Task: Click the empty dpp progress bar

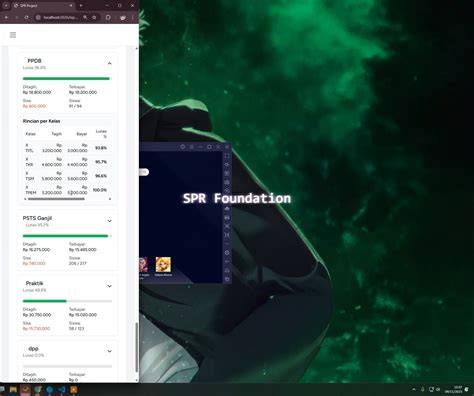Action: (67, 366)
